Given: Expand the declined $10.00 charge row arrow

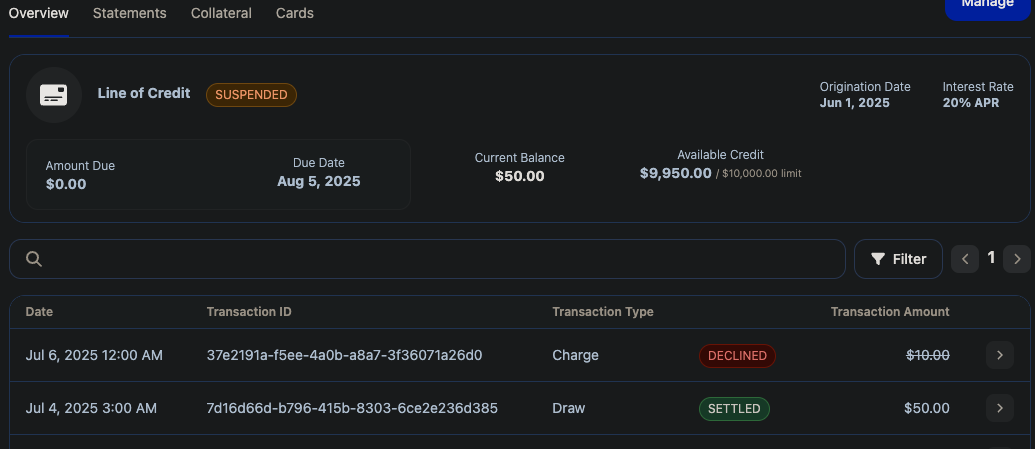Looking at the screenshot, I should (999, 355).
